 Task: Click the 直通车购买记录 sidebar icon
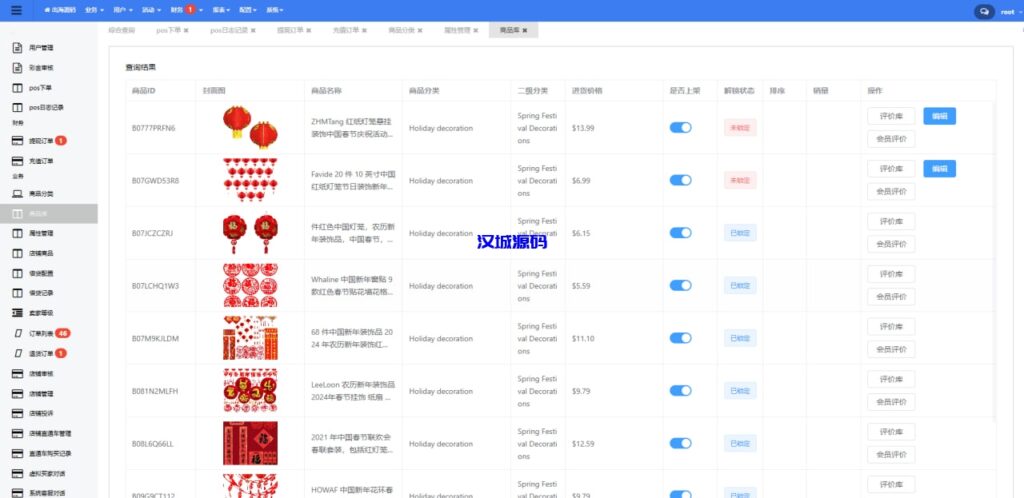(x=18, y=453)
